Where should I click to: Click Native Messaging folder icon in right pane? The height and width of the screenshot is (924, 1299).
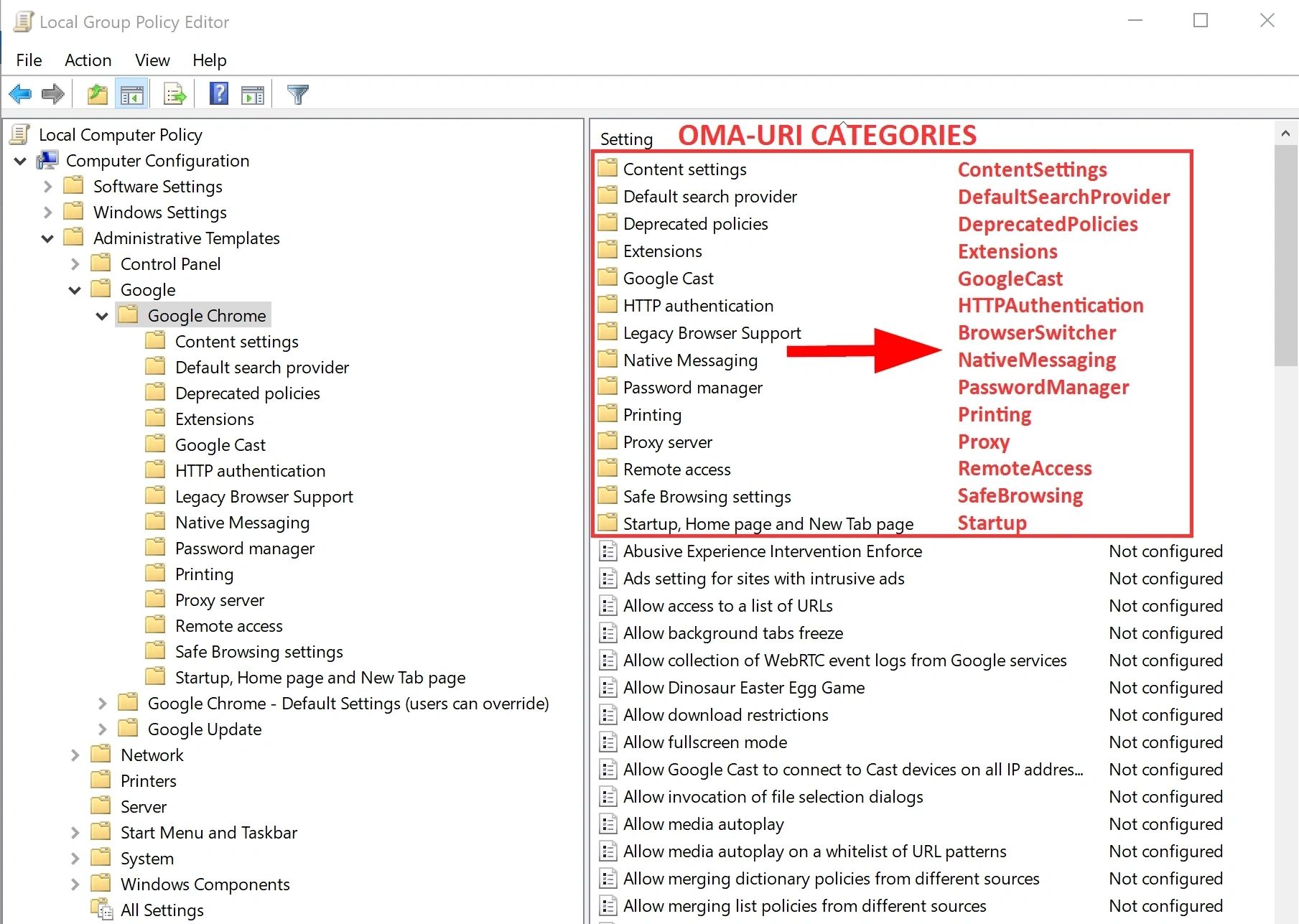click(607, 359)
